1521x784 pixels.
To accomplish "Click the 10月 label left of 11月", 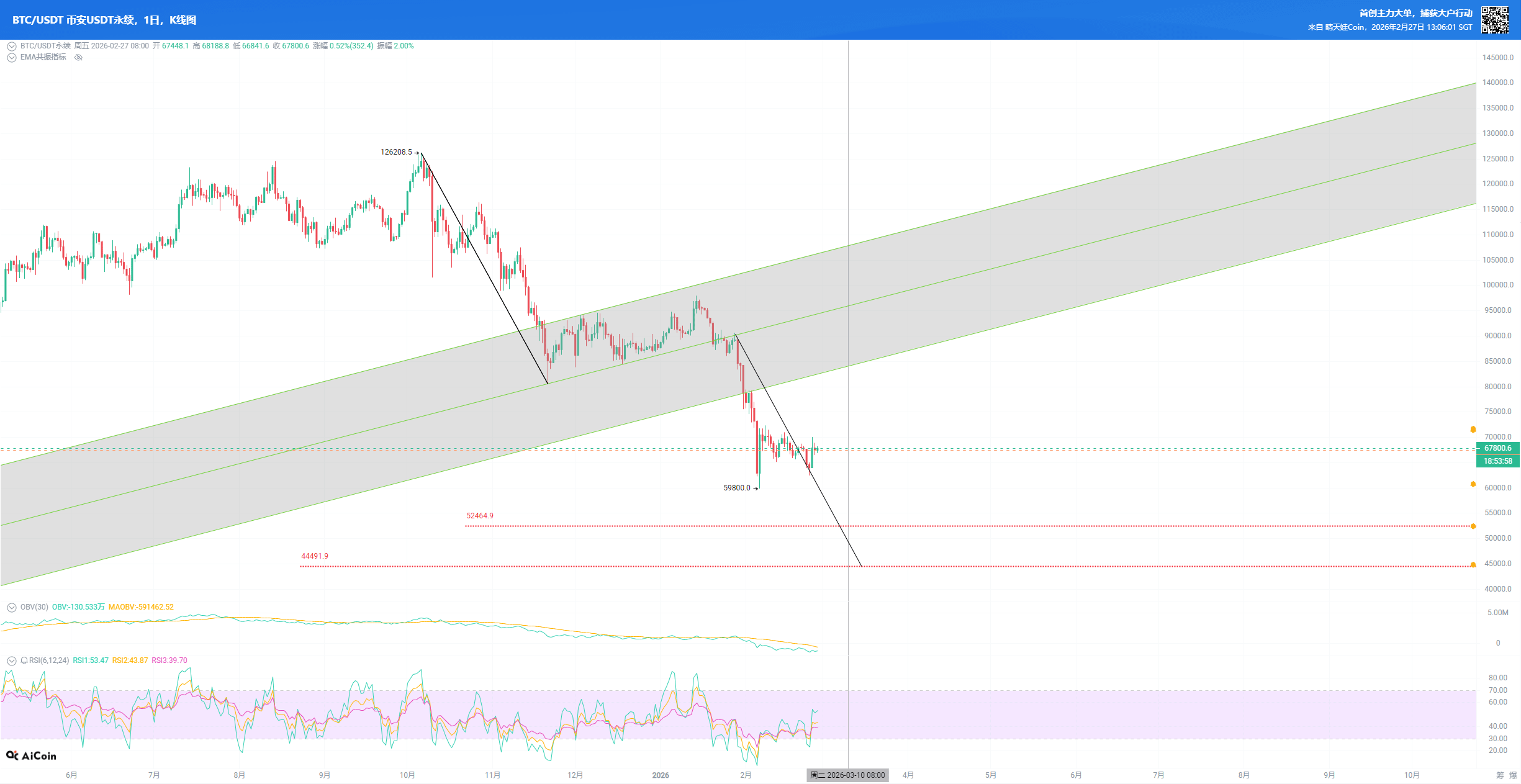I will point(407,775).
